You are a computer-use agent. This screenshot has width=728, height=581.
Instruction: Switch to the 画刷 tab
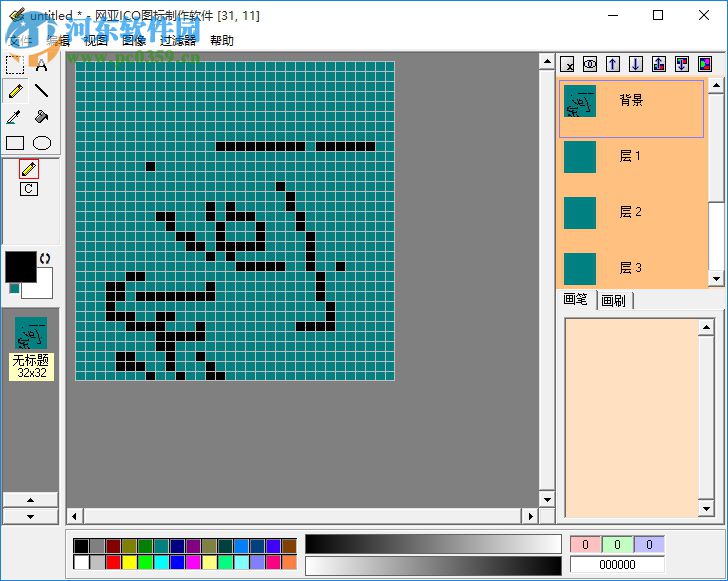613,301
